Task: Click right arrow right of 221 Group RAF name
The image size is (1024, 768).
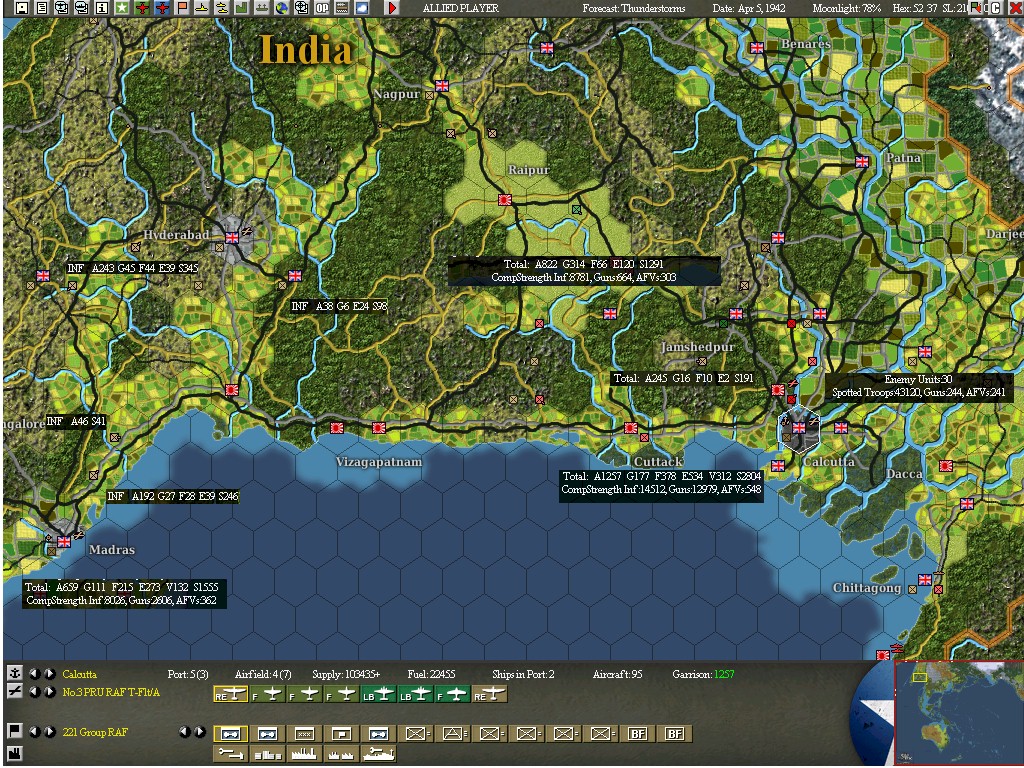Action: coord(199,731)
